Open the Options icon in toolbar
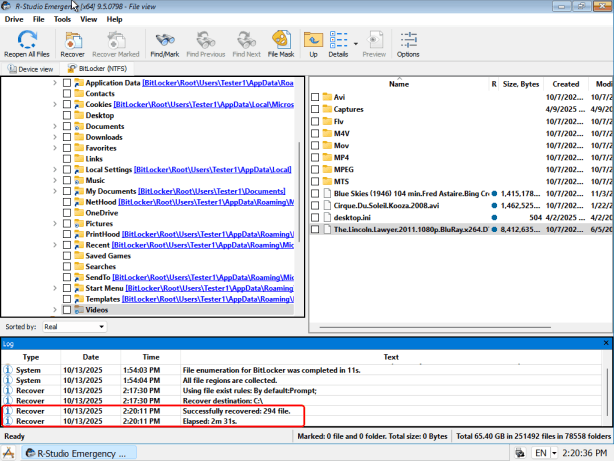The image size is (614, 461). click(408, 44)
